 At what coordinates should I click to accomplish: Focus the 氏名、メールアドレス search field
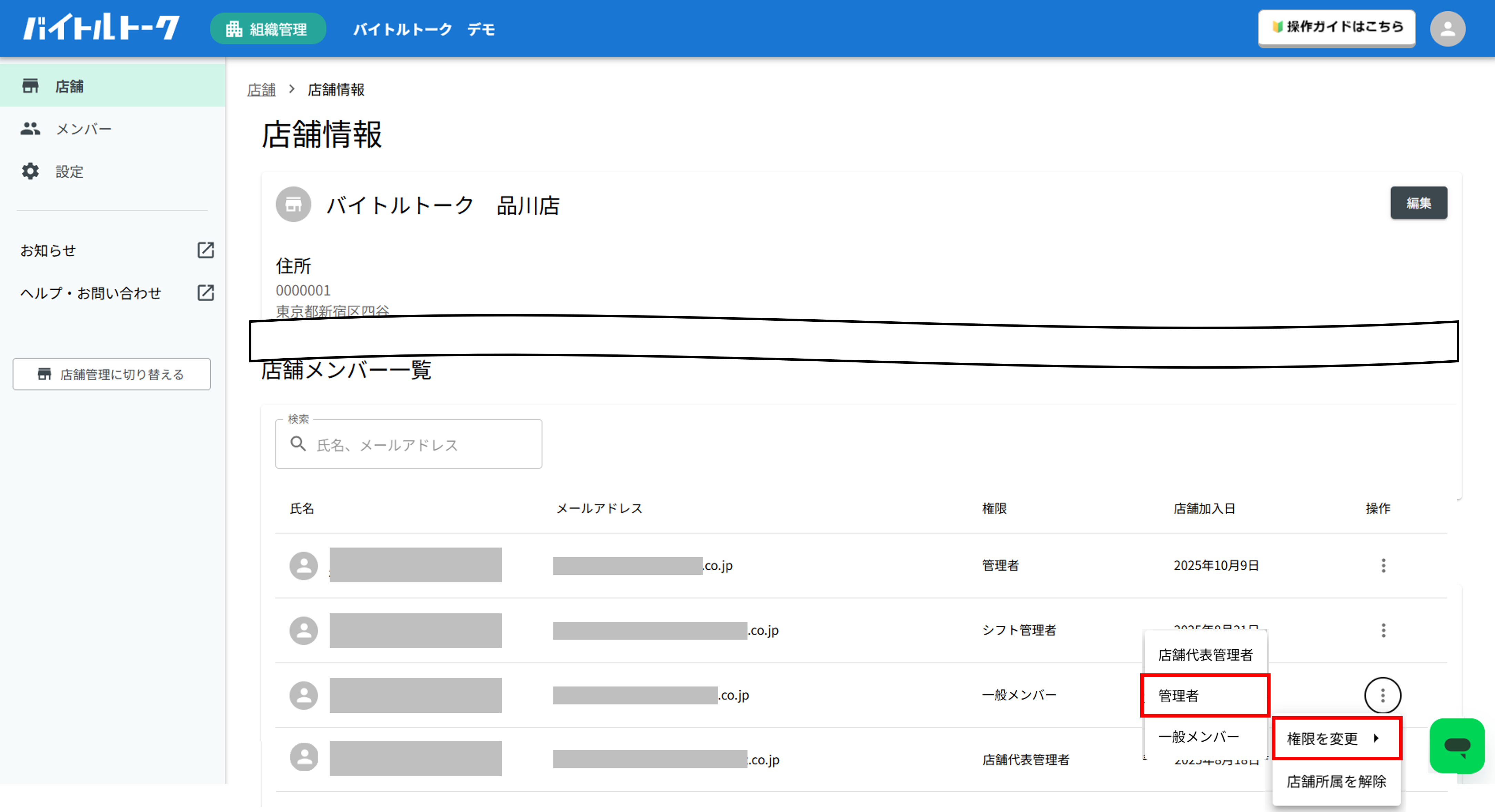pyautogui.click(x=409, y=444)
